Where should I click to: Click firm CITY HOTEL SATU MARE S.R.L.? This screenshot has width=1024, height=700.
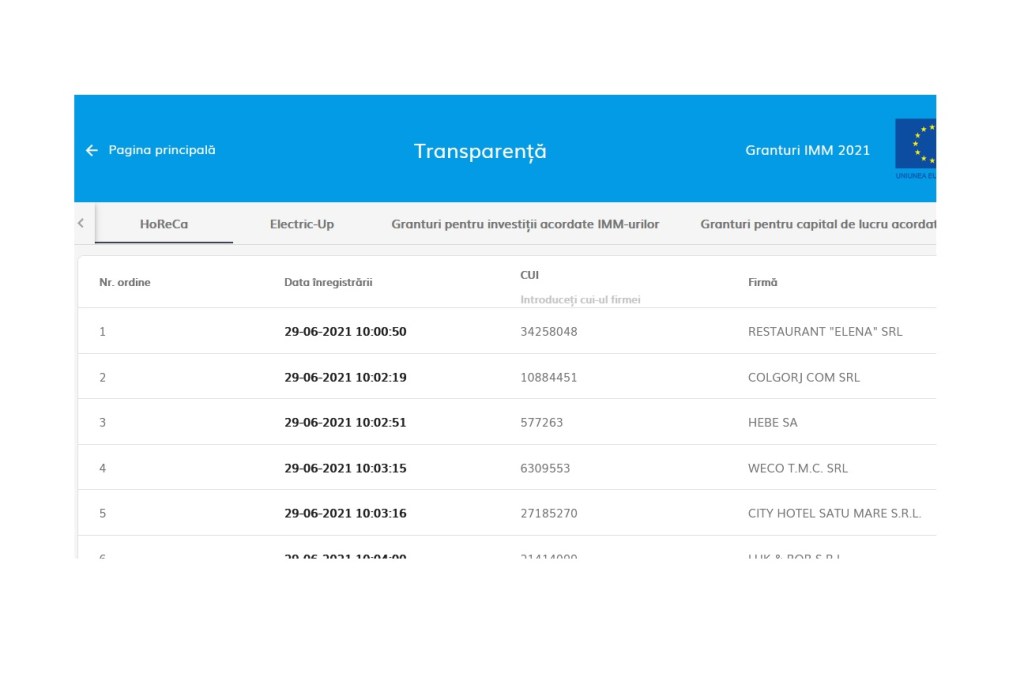tap(835, 513)
